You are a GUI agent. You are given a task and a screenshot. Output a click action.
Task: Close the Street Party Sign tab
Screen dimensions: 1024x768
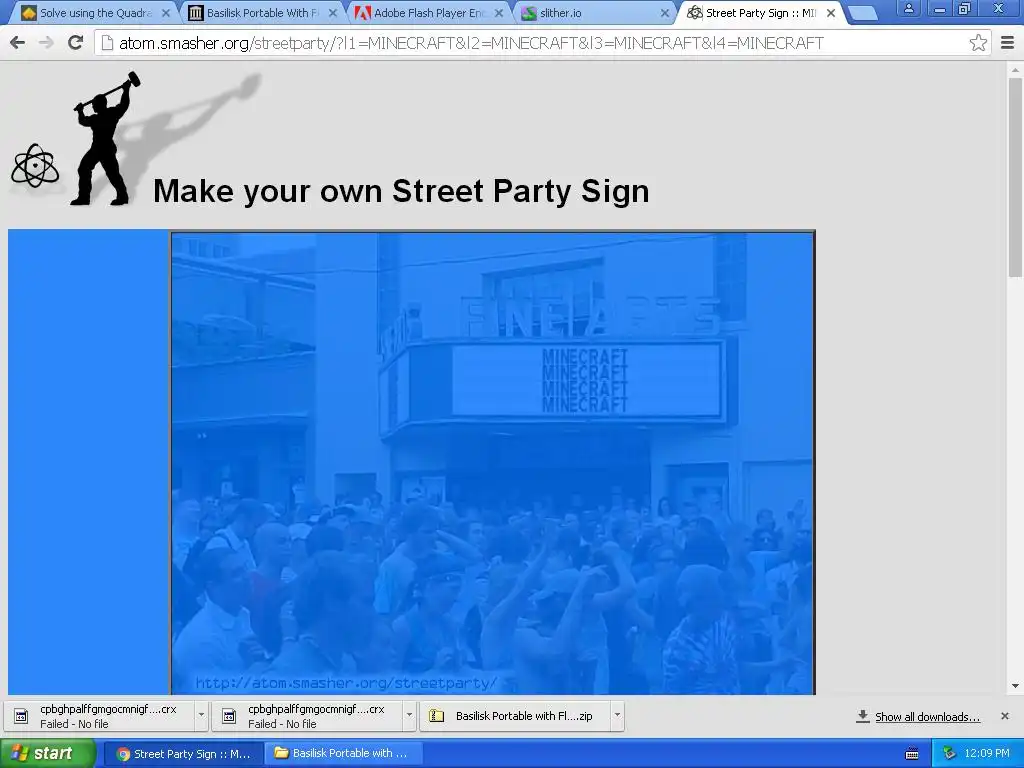pos(831,13)
